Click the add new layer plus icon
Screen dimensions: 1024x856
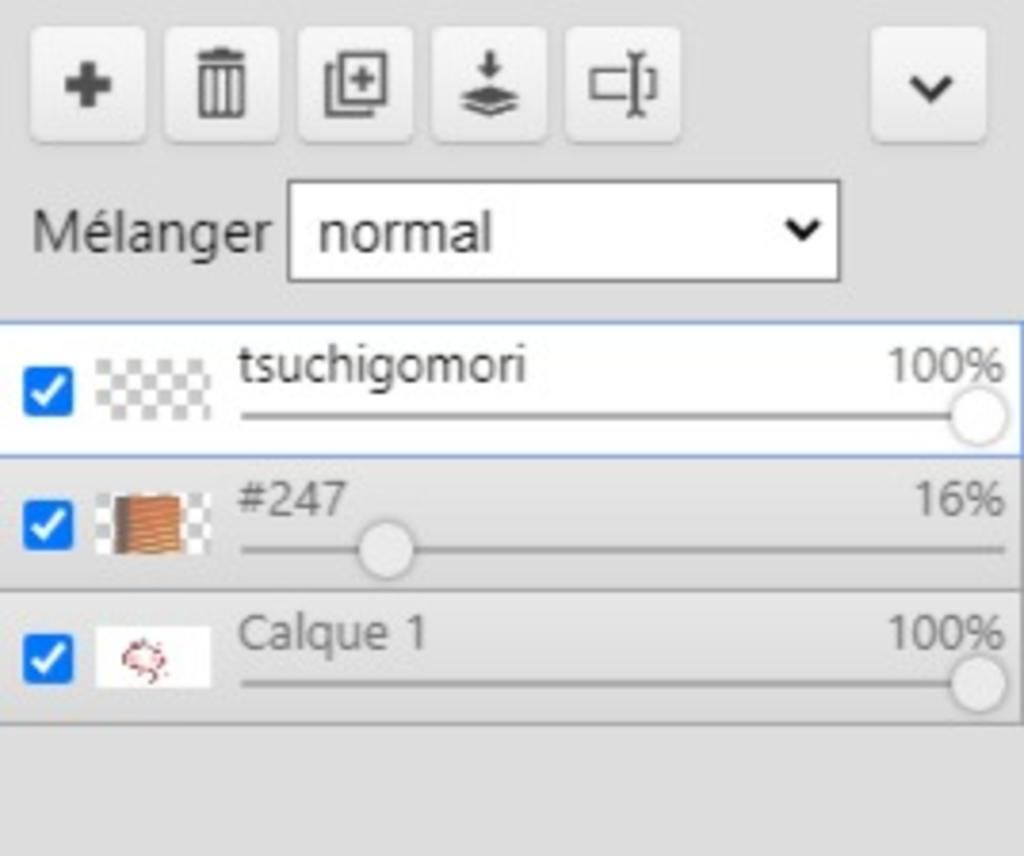tap(88, 86)
